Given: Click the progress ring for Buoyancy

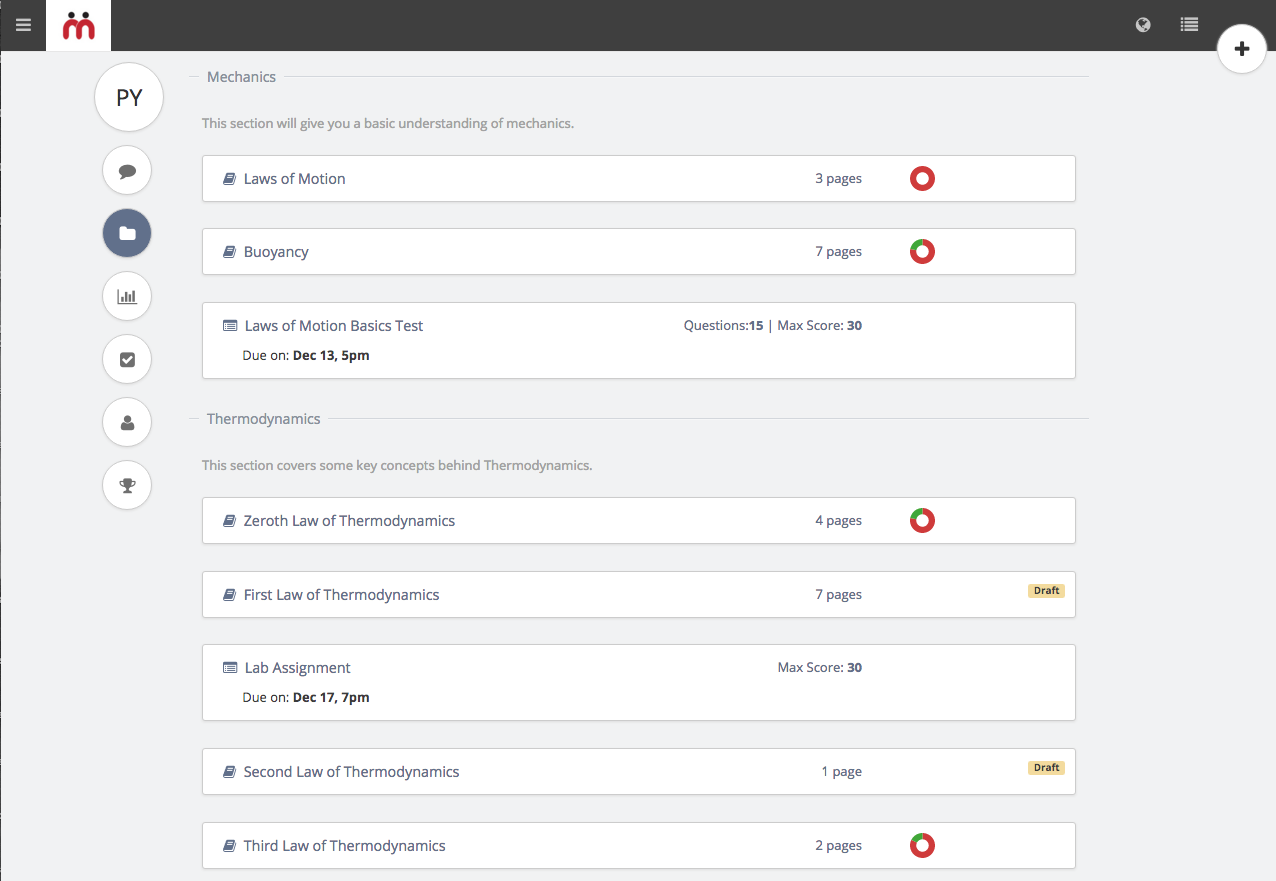Looking at the screenshot, I should (922, 252).
